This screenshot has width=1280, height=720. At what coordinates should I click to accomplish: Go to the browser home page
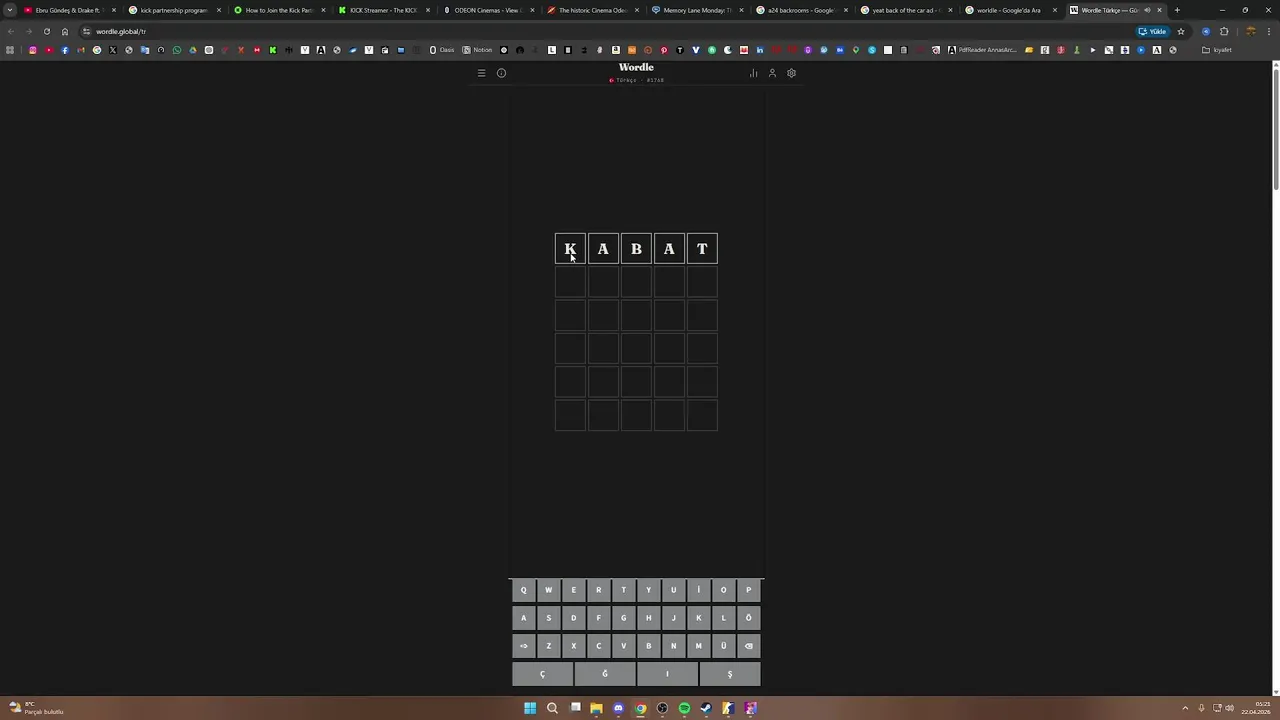point(65,31)
